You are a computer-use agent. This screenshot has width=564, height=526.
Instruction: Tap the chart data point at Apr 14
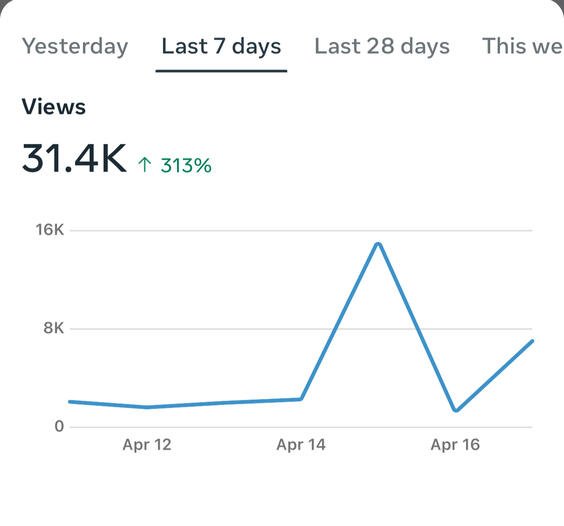[x=301, y=399]
